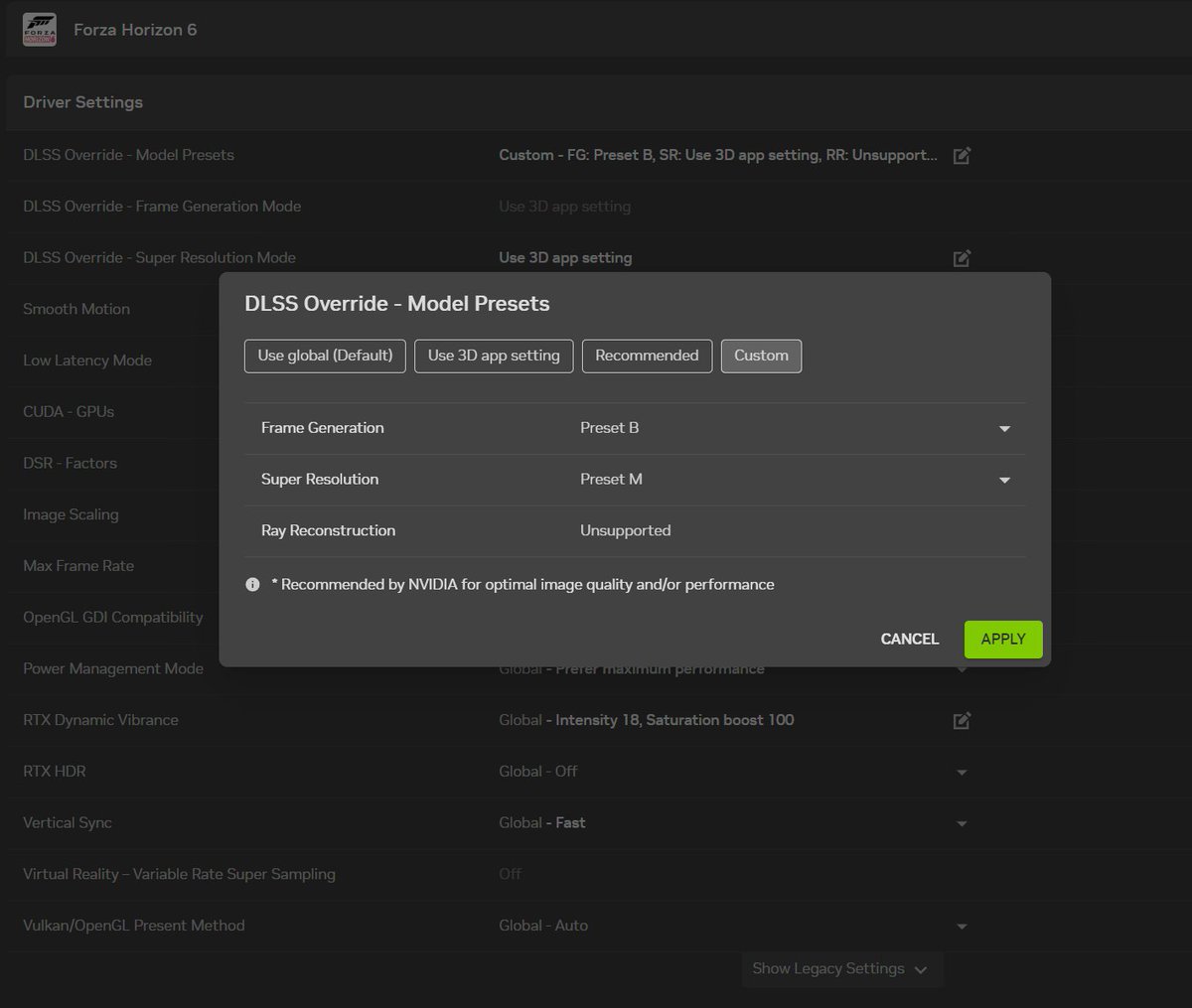Choose the Custom preset option

(x=761, y=356)
